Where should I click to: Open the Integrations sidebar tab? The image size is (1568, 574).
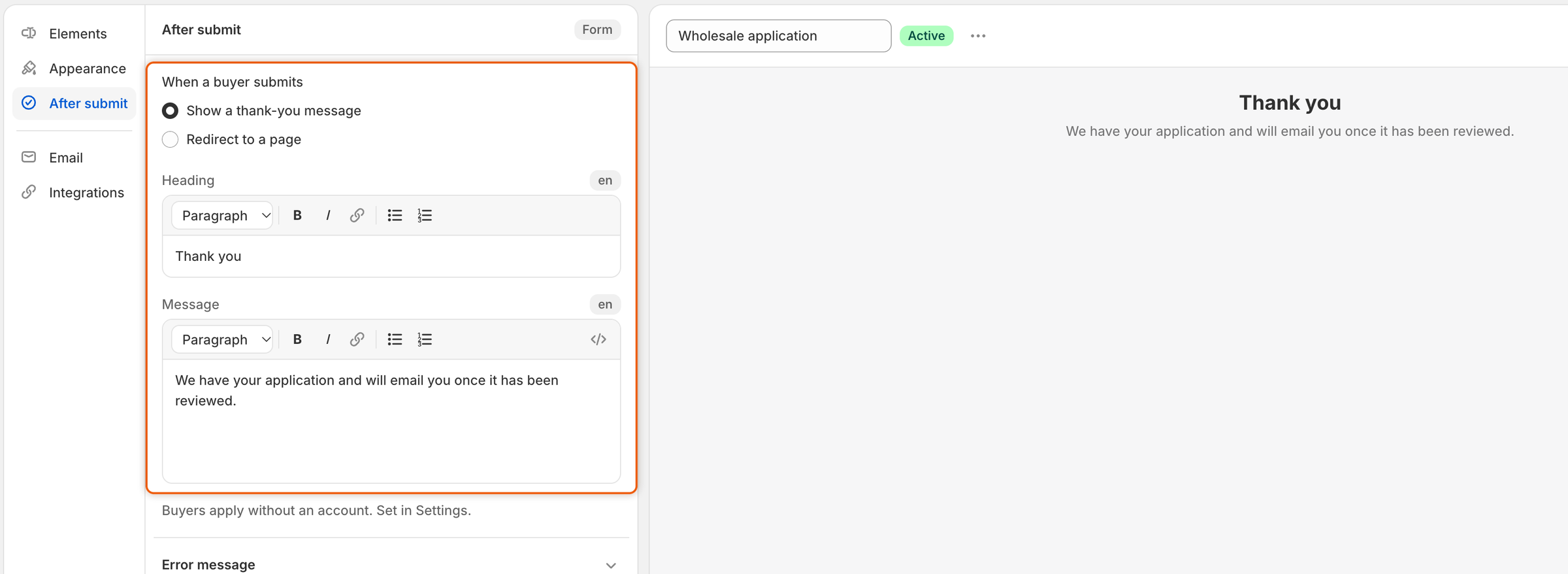point(74,192)
